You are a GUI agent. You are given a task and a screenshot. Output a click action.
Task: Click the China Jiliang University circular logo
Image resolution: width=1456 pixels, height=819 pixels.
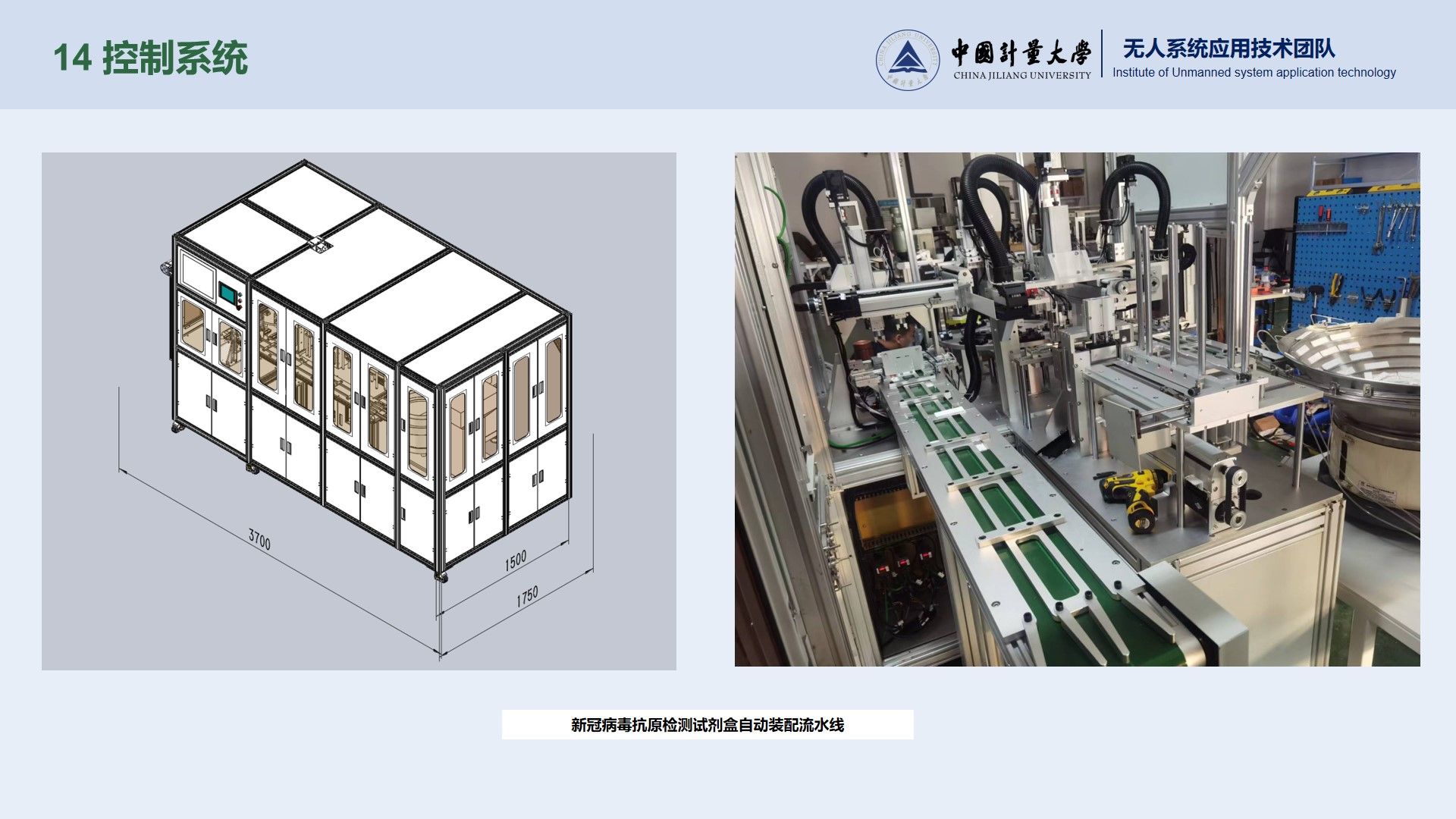click(x=907, y=60)
